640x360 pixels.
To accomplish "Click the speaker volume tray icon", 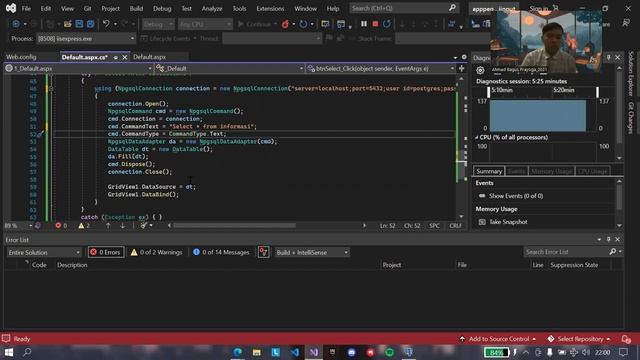I will coord(586,352).
